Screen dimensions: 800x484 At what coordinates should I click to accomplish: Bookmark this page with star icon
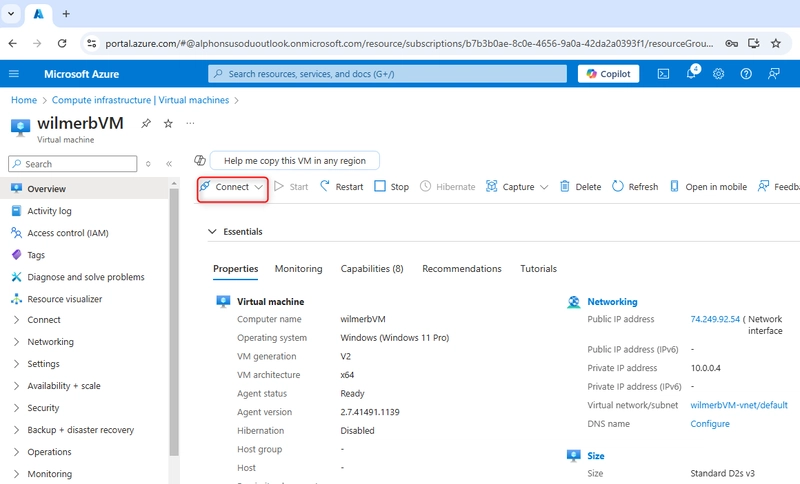[776, 43]
